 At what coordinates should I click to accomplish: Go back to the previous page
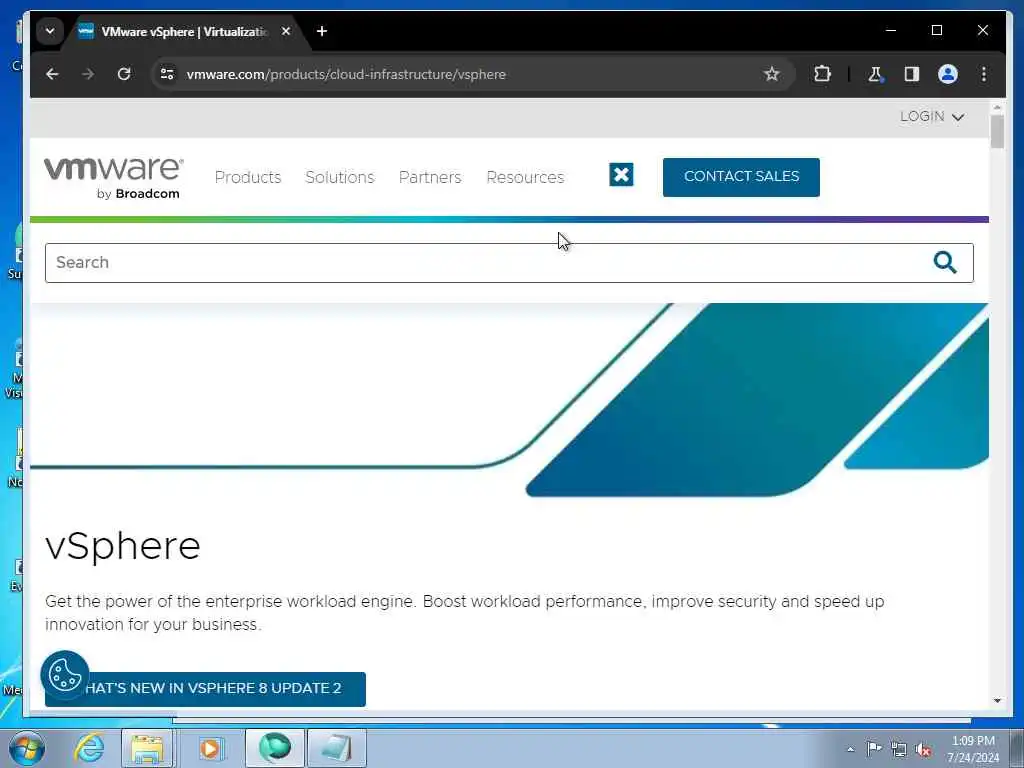click(52, 74)
